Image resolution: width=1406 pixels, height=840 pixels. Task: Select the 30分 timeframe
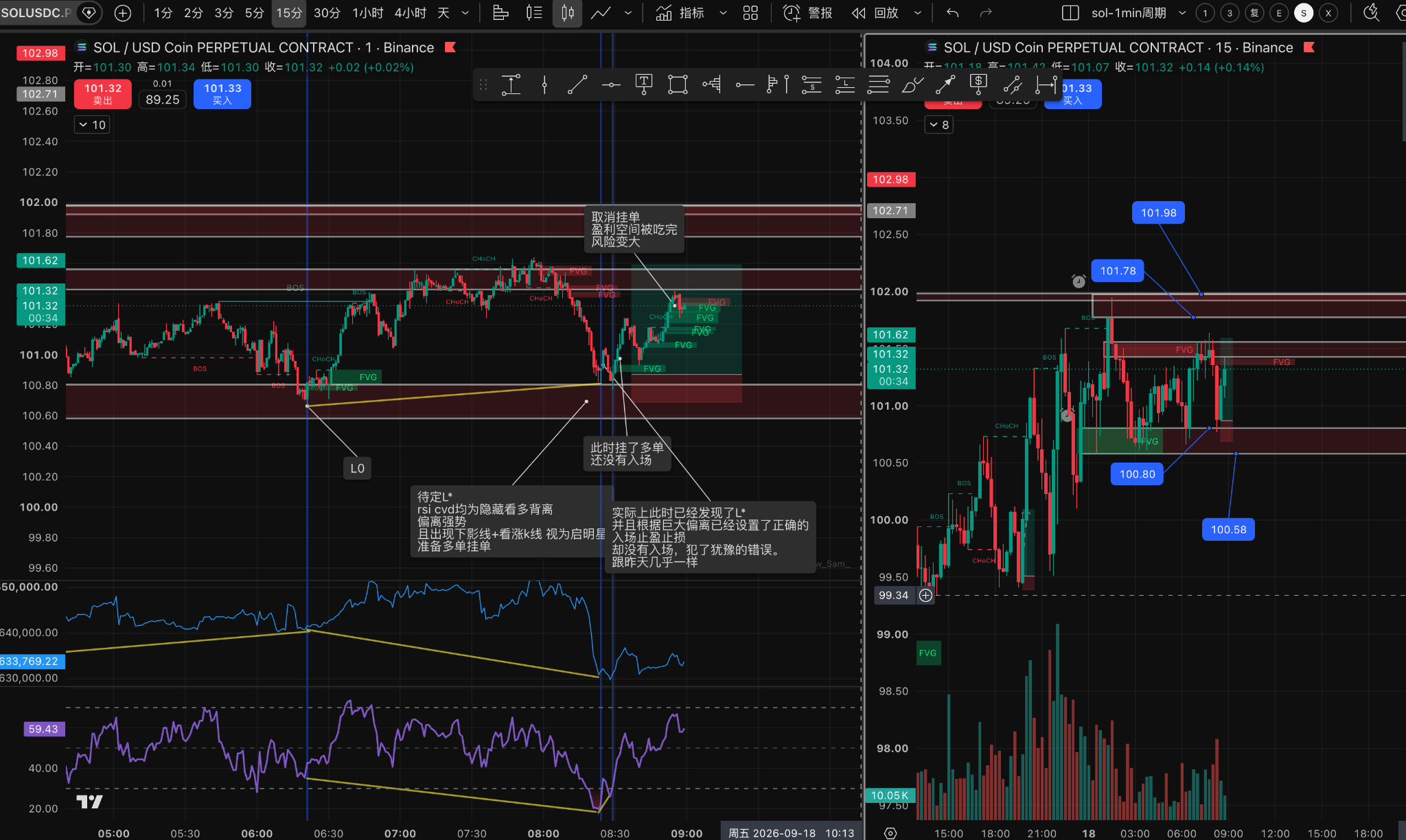327,13
